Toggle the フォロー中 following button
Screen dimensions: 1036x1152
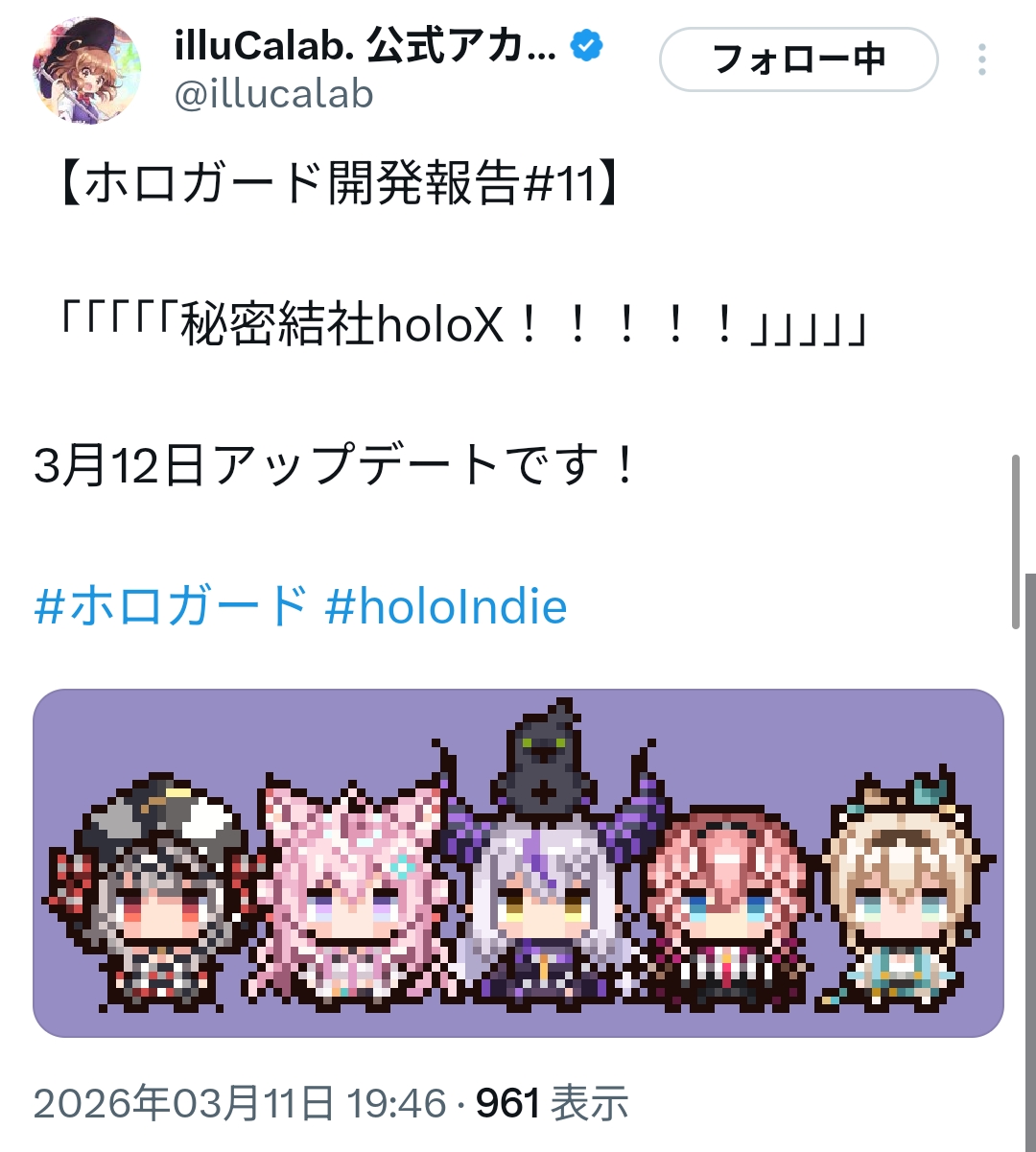[798, 59]
